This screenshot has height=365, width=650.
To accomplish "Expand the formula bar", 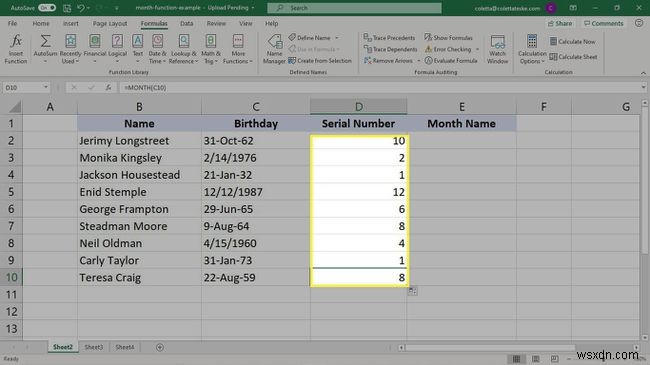I will tap(643, 88).
